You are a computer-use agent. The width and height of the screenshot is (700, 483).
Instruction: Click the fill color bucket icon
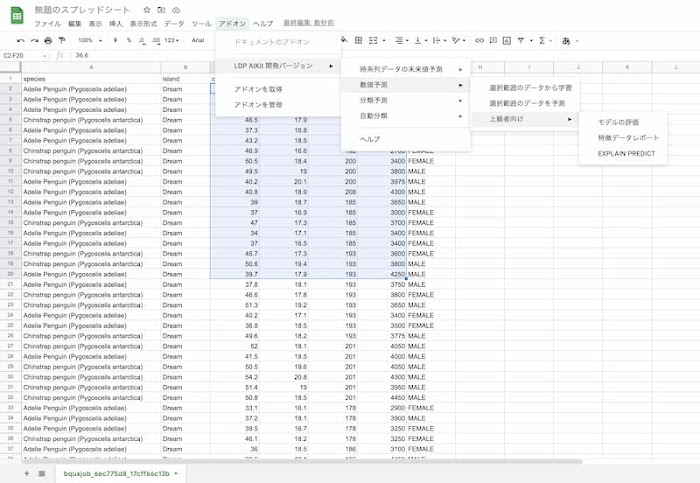[x=344, y=40]
